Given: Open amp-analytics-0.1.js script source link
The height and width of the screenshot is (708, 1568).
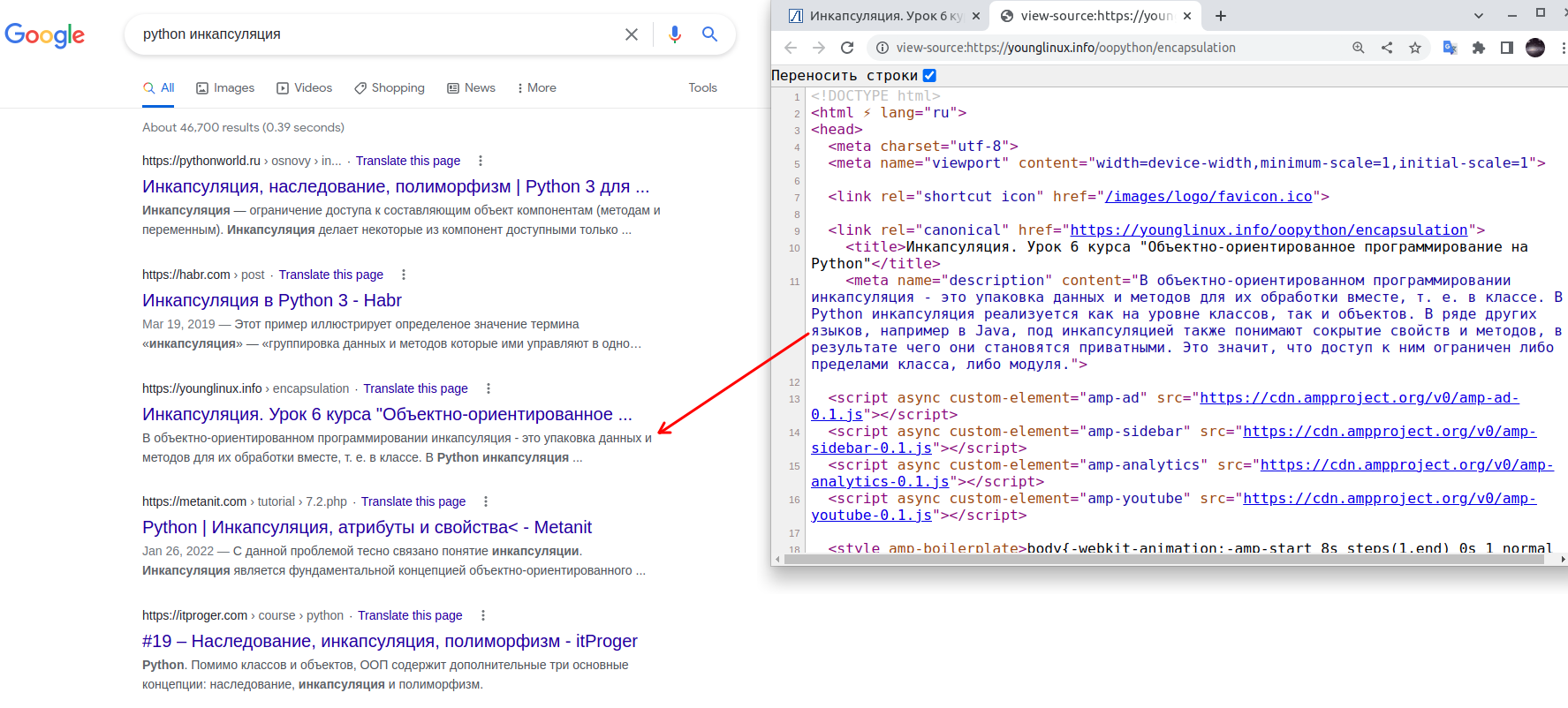Looking at the screenshot, I should (x=1406, y=465).
